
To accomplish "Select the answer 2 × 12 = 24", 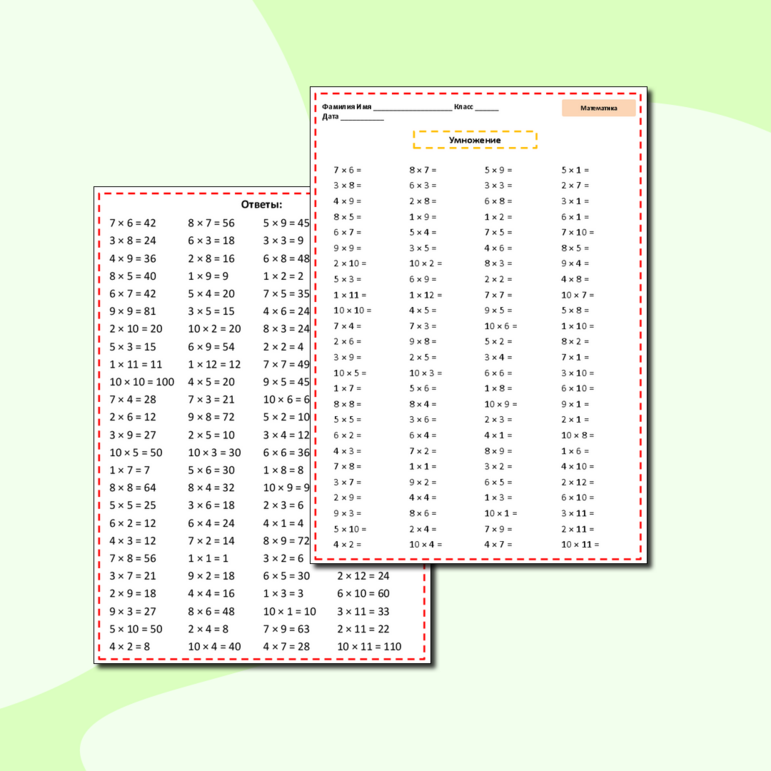I will coord(362,576).
